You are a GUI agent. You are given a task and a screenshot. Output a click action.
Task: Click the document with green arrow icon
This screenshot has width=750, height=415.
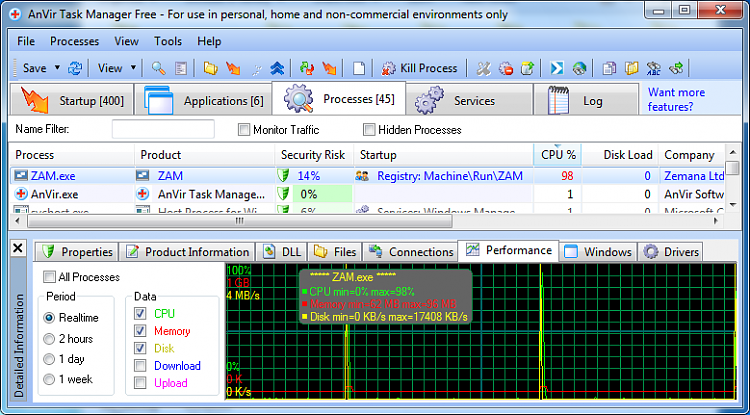[x=527, y=68]
